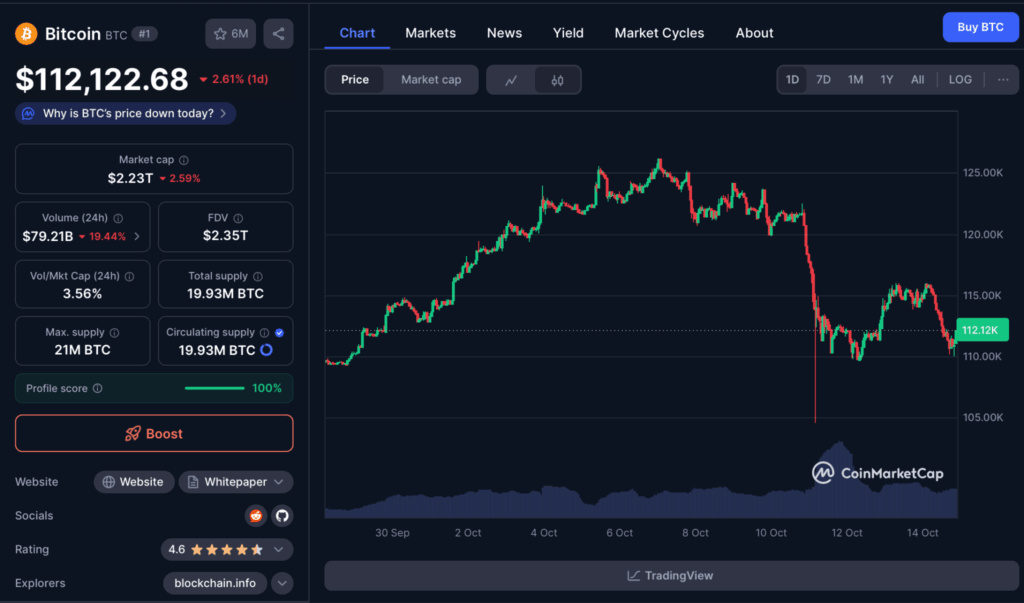Click the Market cap info icon

[184, 160]
